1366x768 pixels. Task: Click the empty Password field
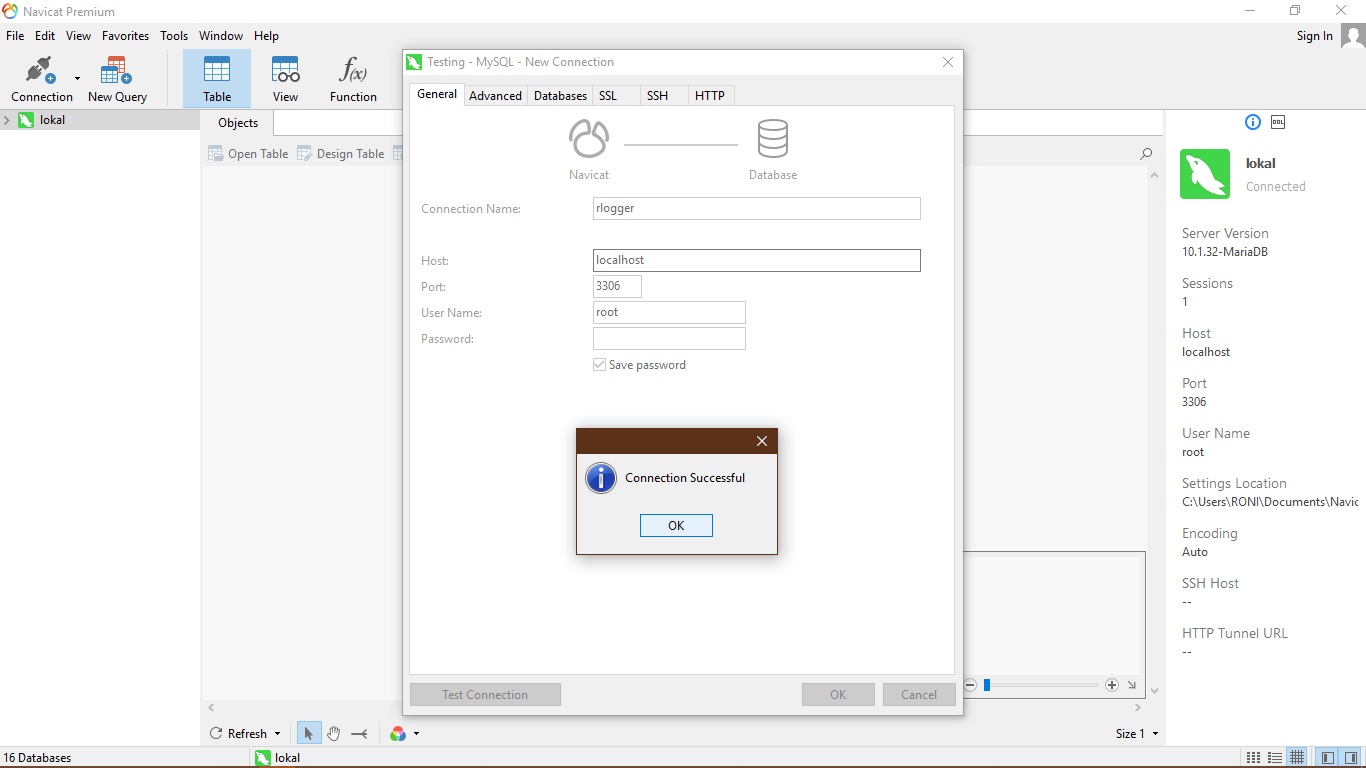coord(669,338)
